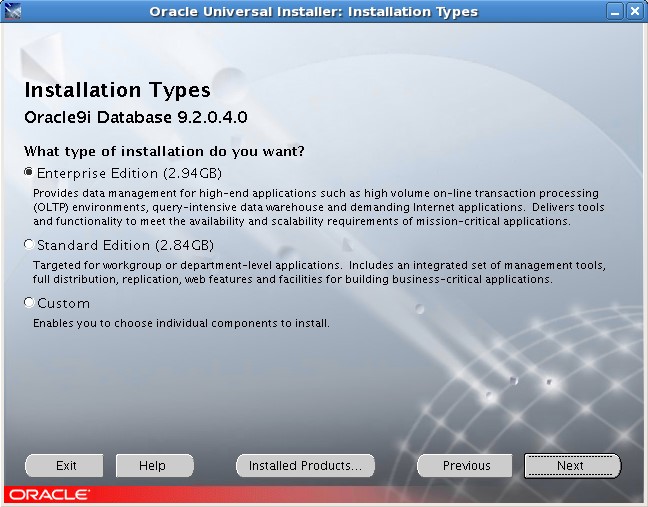Open the window menu icon in title bar
648x507 pixels.
(x=12, y=12)
